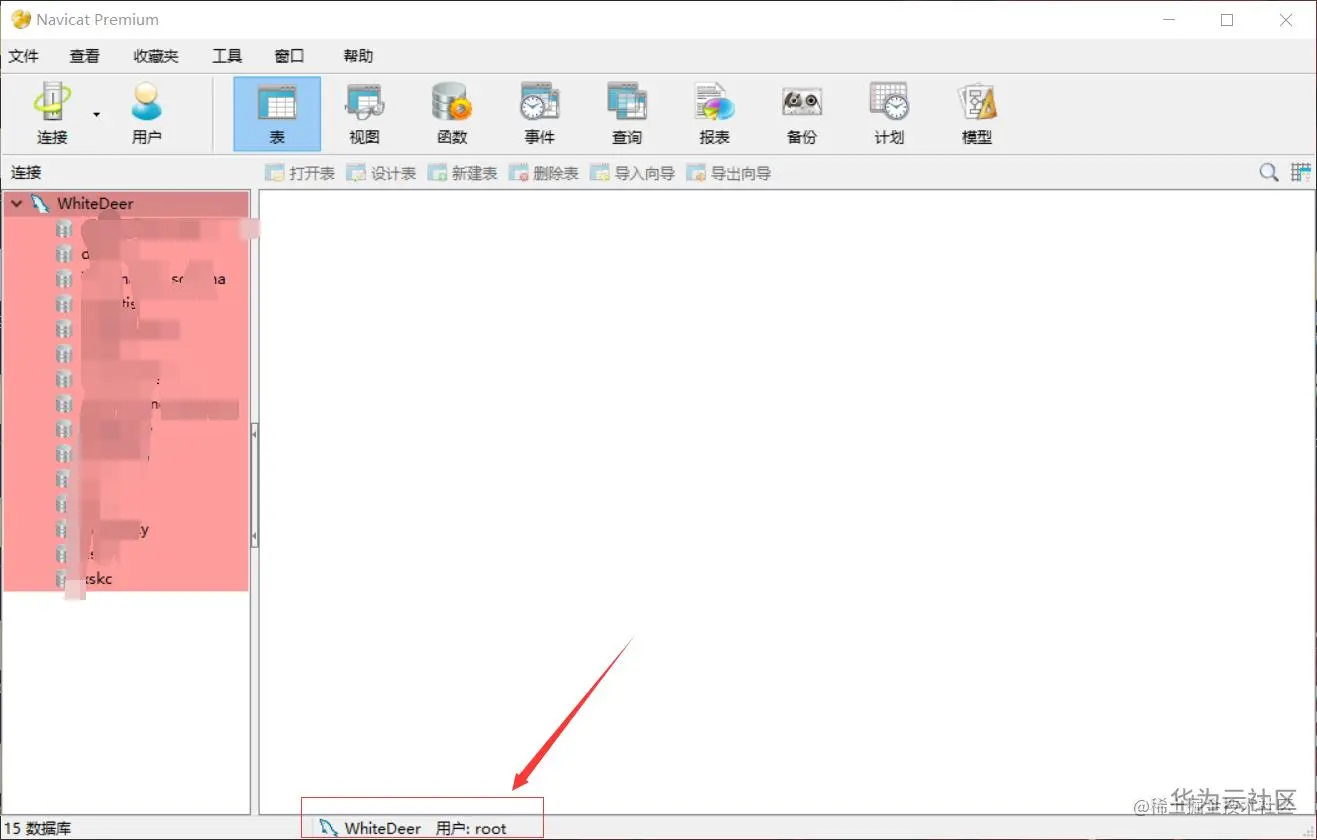Click the WhiteDeer 用户: root status entry
The height and width of the screenshot is (840, 1317).
click(413, 828)
